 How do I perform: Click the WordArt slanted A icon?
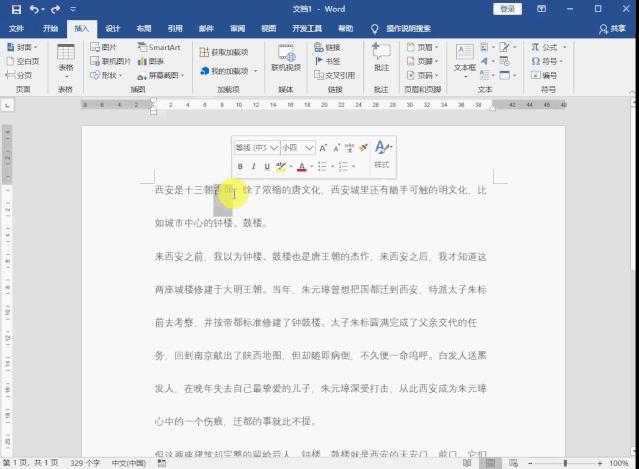[487, 61]
